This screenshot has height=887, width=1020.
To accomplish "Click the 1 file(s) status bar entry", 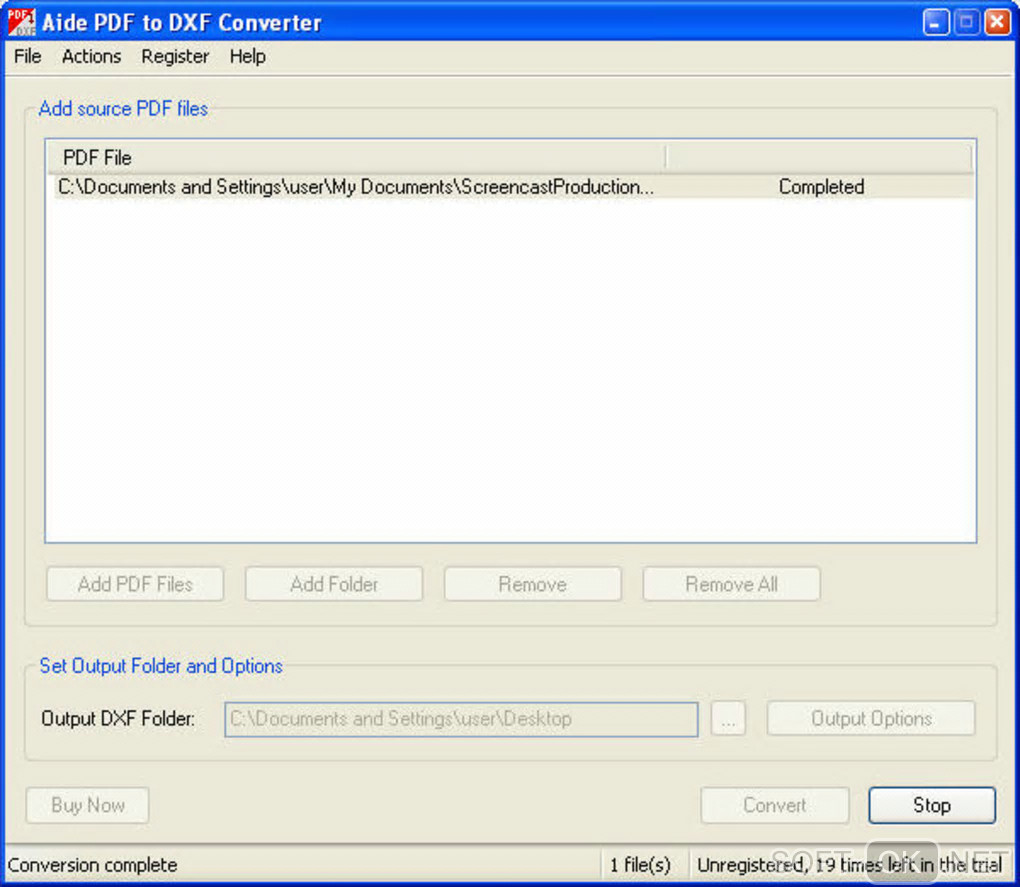I will point(640,865).
